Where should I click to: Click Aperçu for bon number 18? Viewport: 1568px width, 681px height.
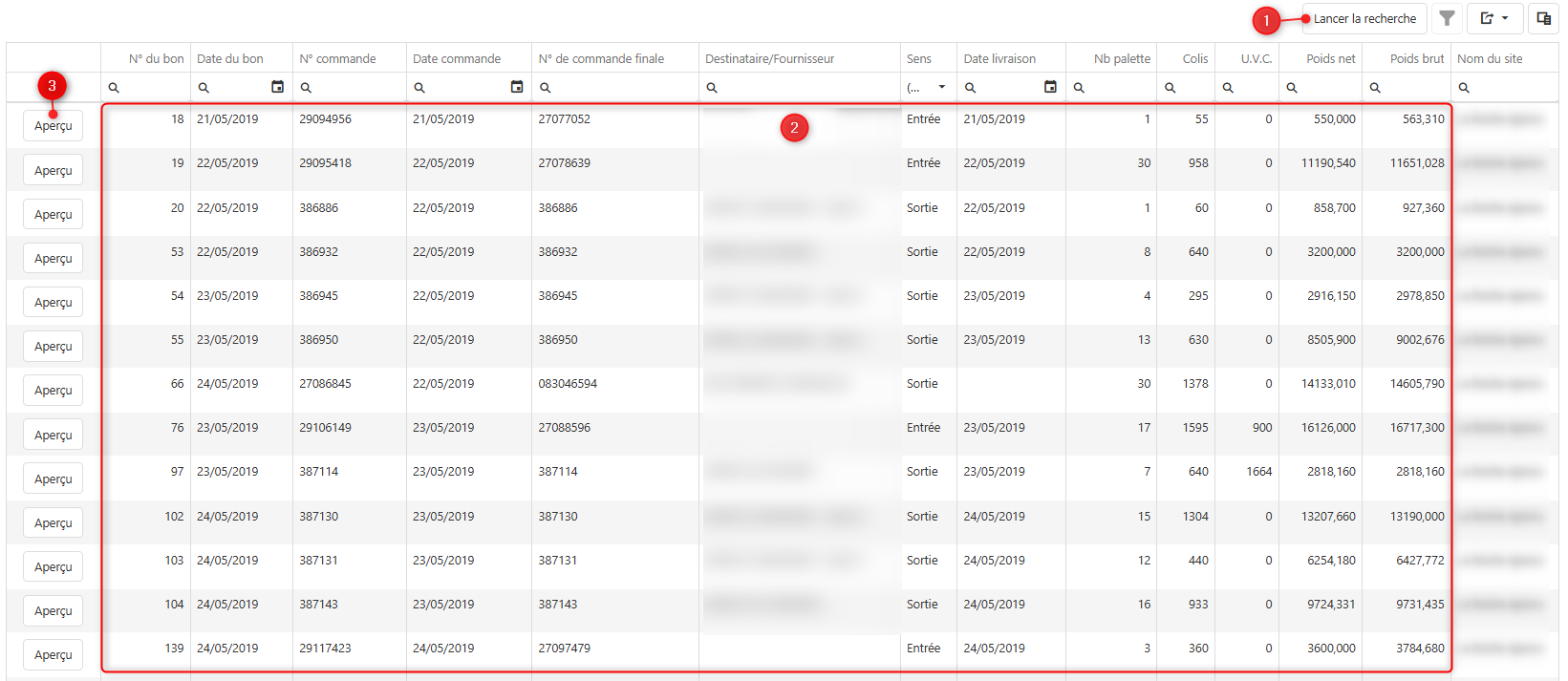click(x=54, y=126)
